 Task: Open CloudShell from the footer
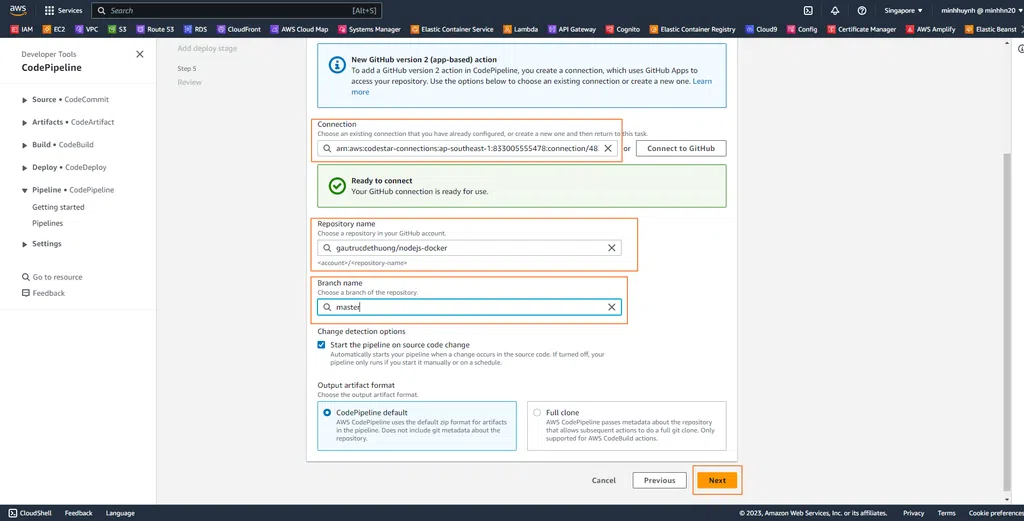tap(30, 513)
